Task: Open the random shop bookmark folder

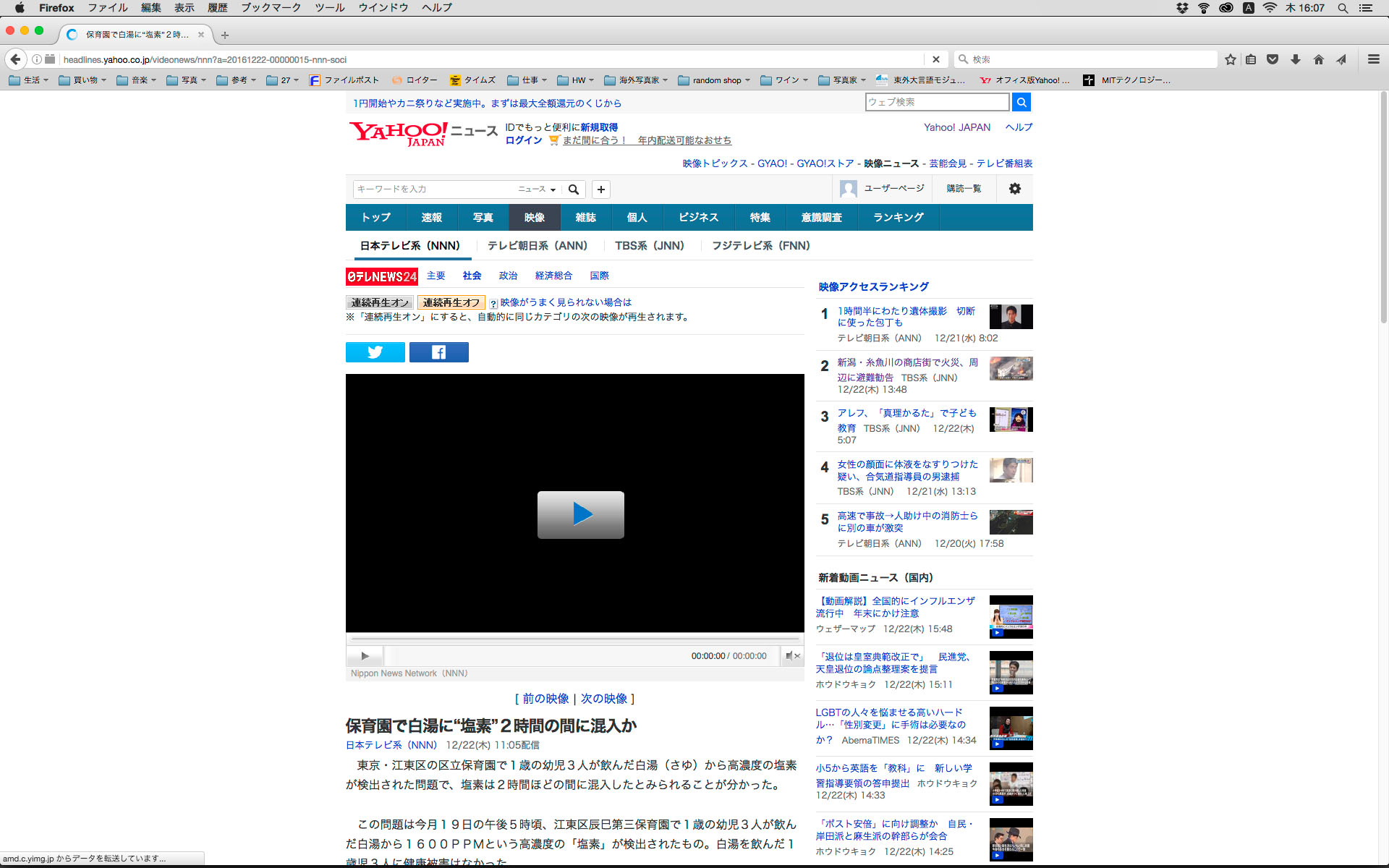Action: [x=715, y=80]
